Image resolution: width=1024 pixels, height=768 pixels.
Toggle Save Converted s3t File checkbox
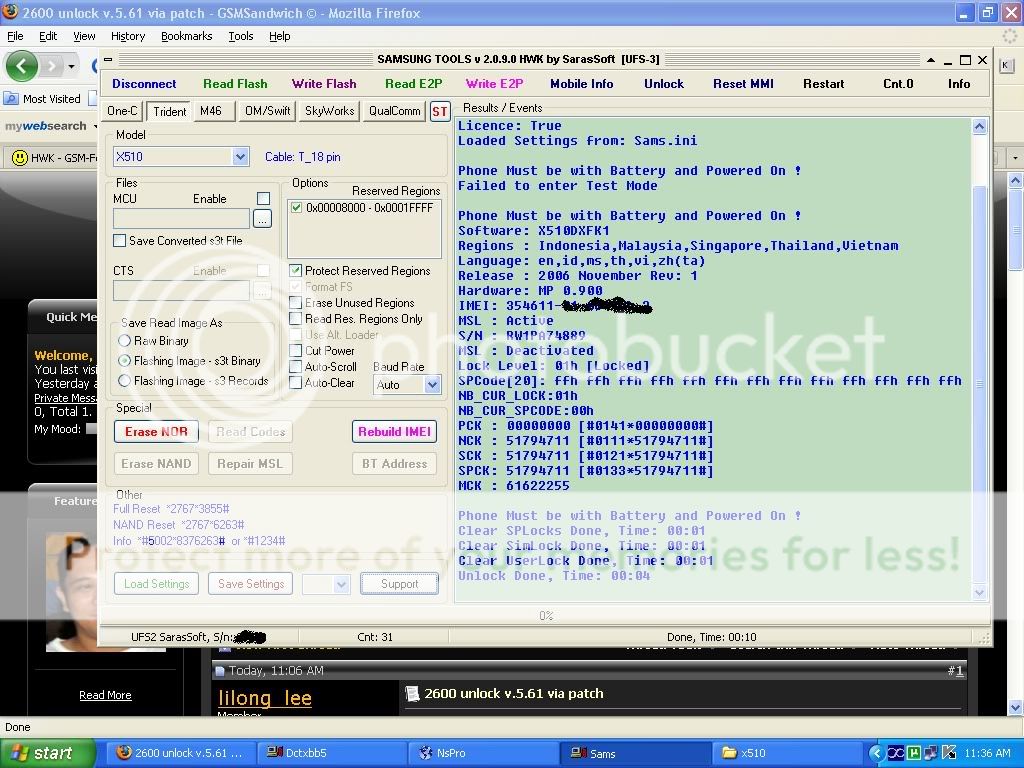[120, 240]
